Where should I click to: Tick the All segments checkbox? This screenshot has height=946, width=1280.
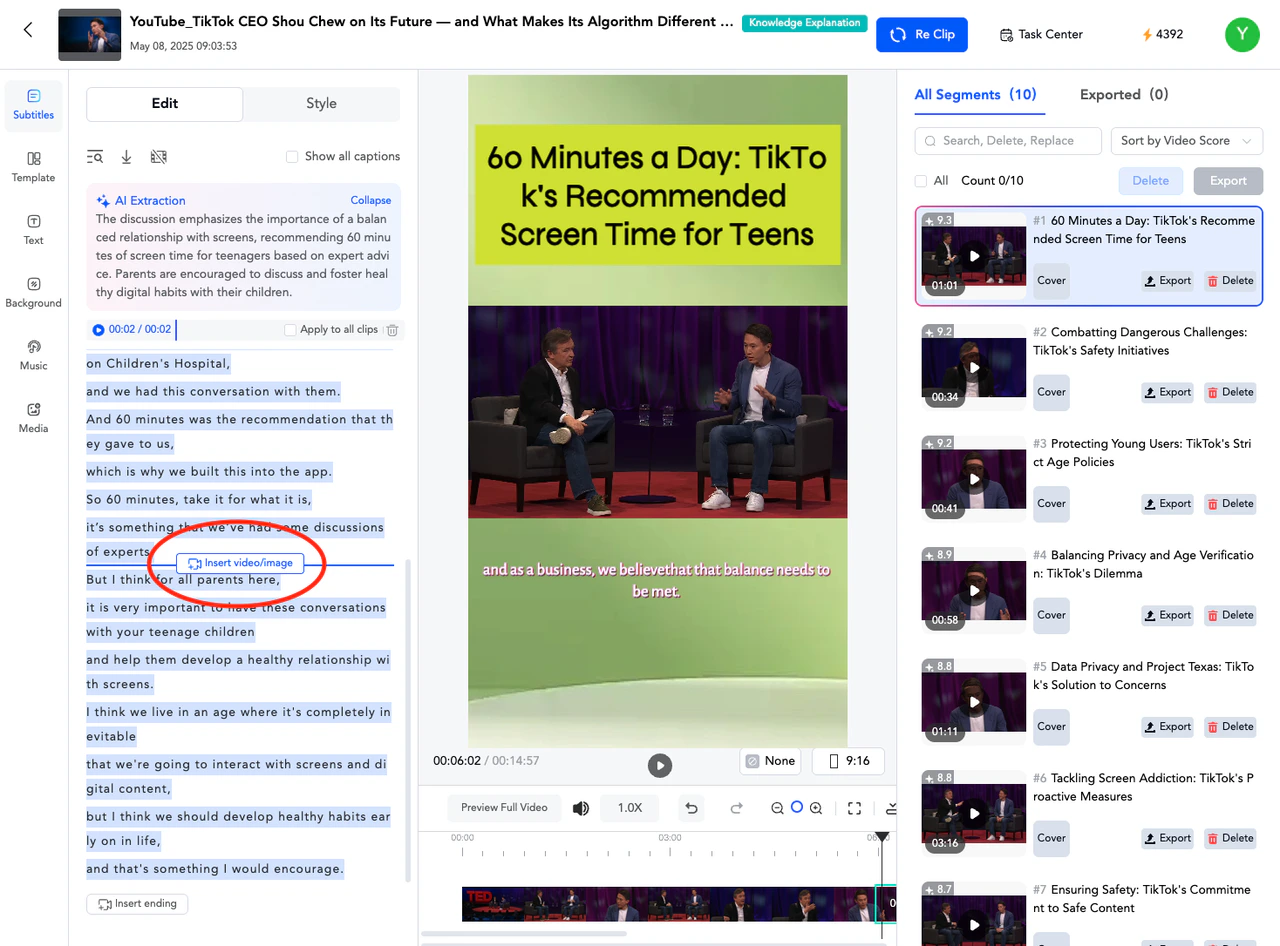point(920,181)
